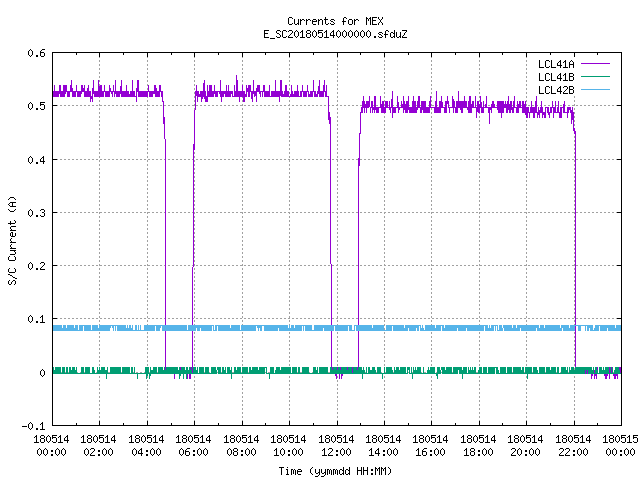Image resolution: width=640 pixels, height=480 pixels.
Task: Click the chart title 'Currents for MEX'
Action: coord(335,21)
